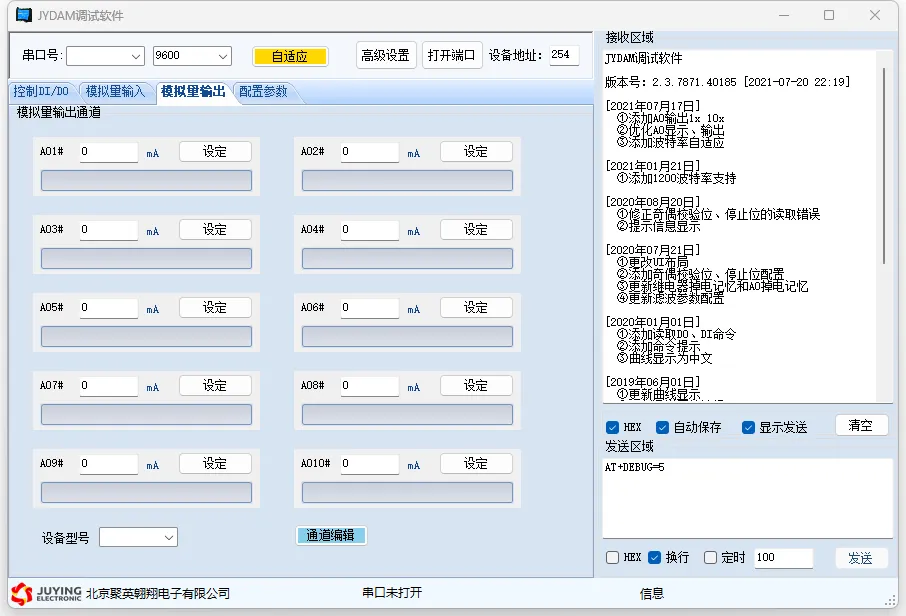The width and height of the screenshot is (906, 616).
Task: Click the window resize grip corner
Action: [x=890, y=600]
